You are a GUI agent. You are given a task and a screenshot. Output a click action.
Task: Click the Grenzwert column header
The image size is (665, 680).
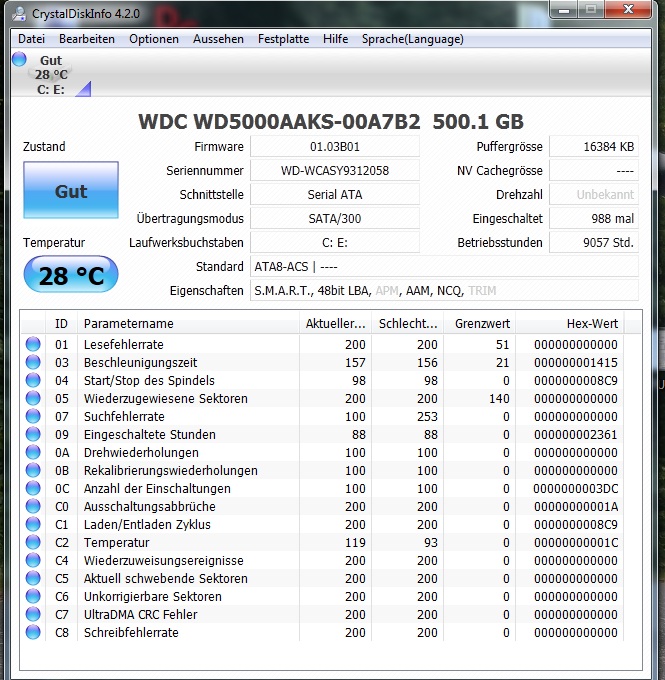(x=479, y=324)
